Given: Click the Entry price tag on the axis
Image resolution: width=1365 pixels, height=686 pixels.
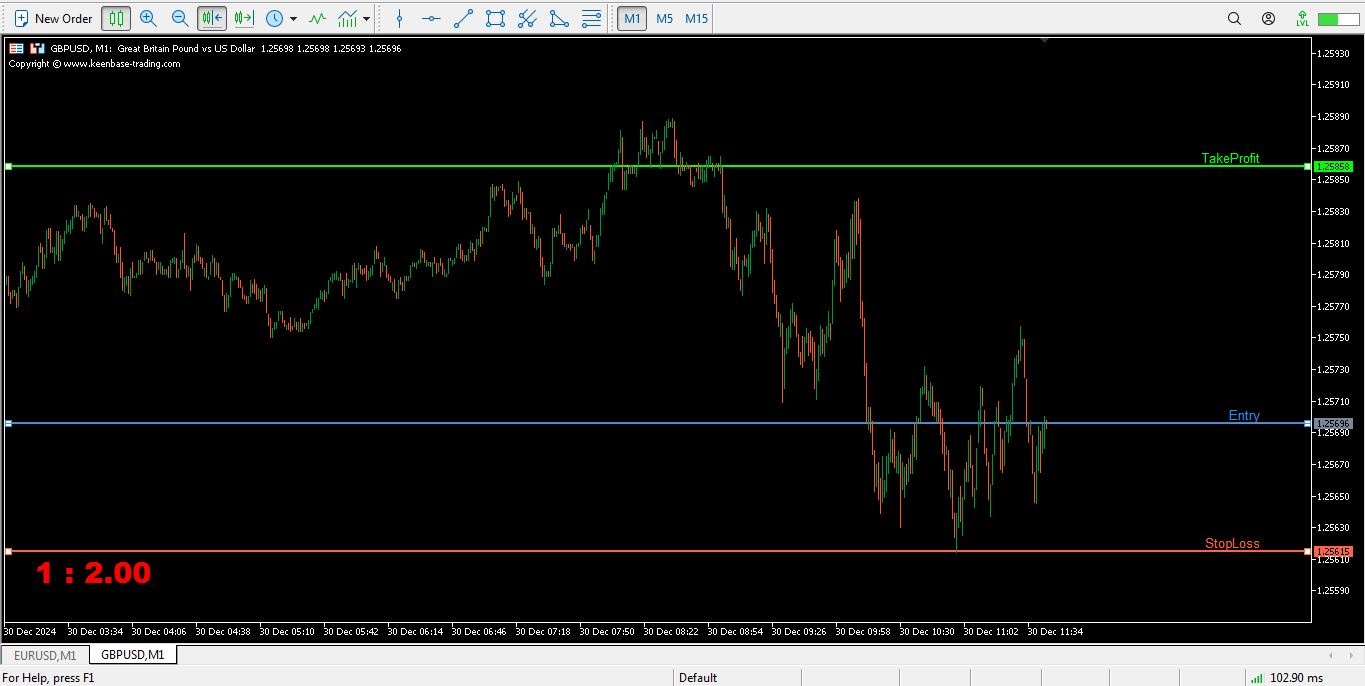Looking at the screenshot, I should point(1333,424).
